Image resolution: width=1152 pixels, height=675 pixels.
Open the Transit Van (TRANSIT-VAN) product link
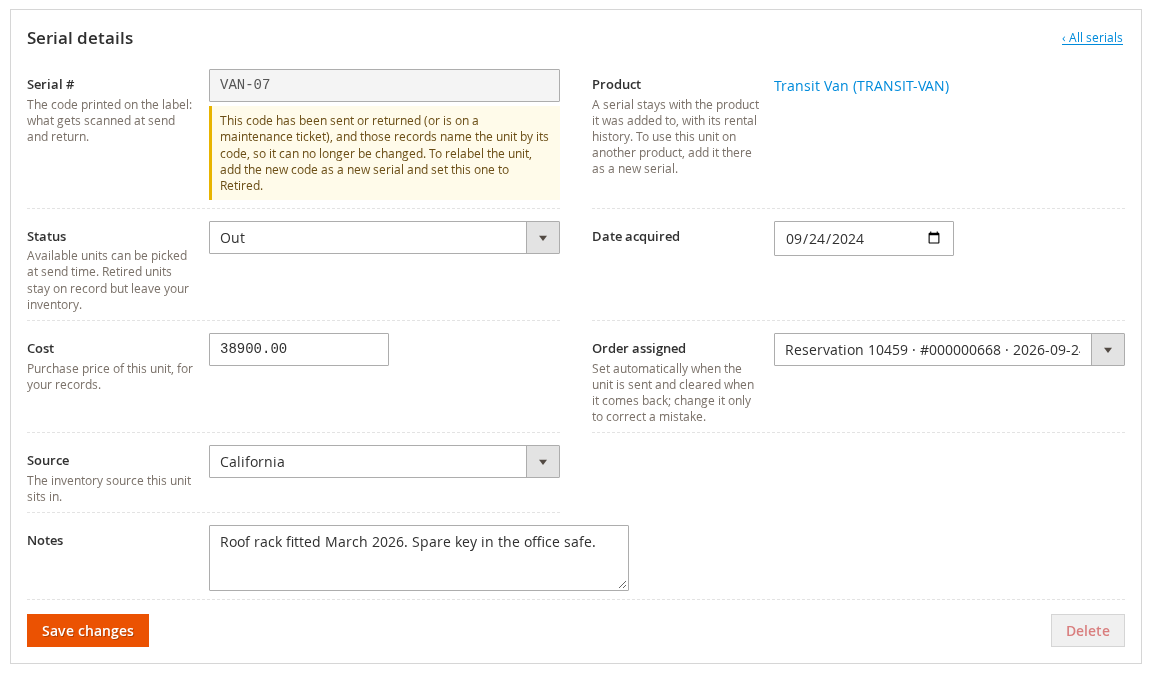861,86
